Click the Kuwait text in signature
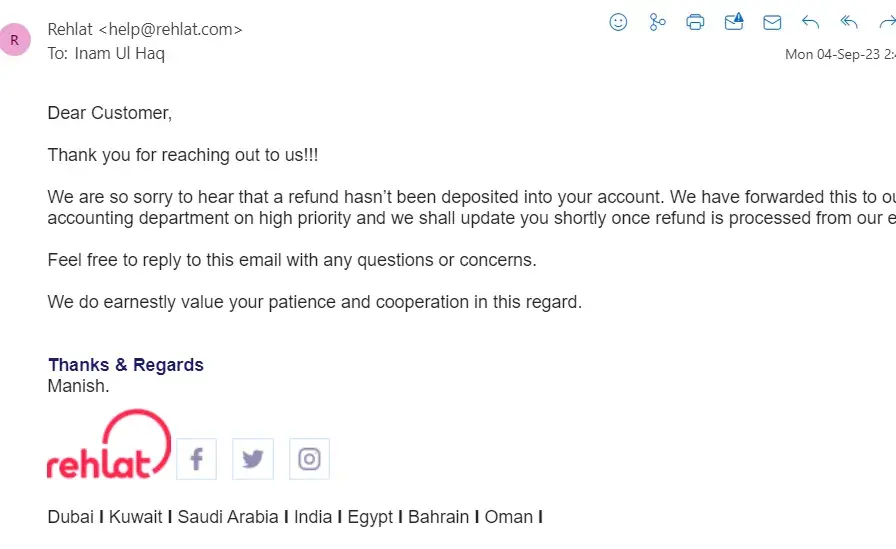The width and height of the screenshot is (896, 549). [x=135, y=517]
